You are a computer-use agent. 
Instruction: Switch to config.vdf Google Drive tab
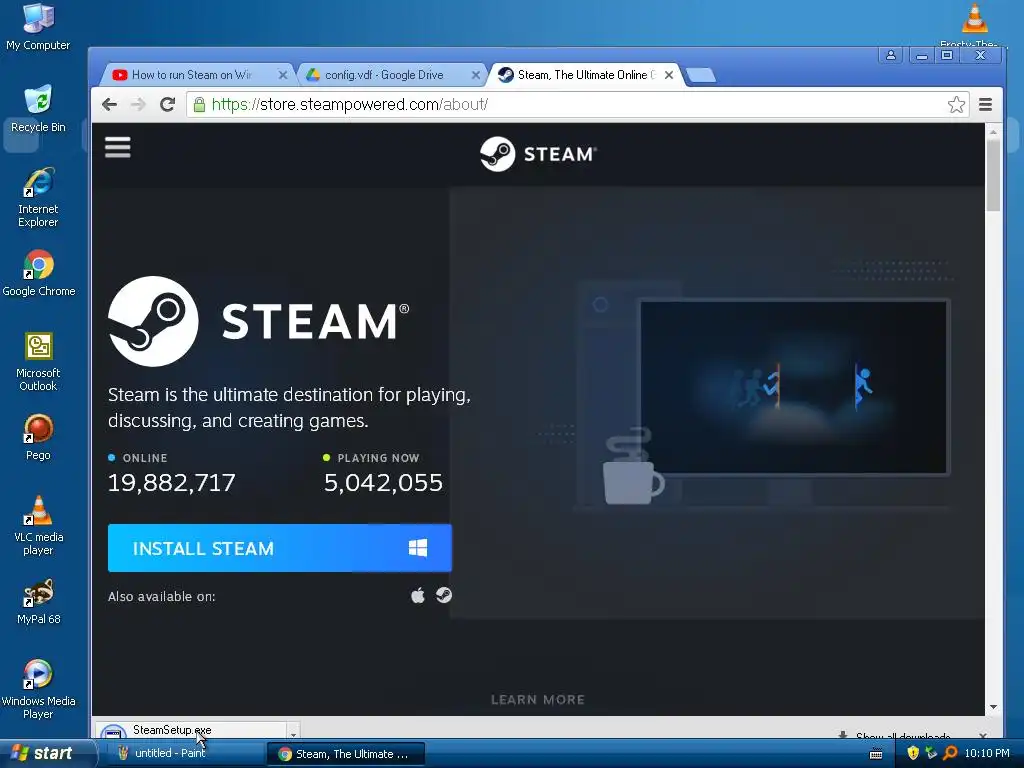point(384,75)
